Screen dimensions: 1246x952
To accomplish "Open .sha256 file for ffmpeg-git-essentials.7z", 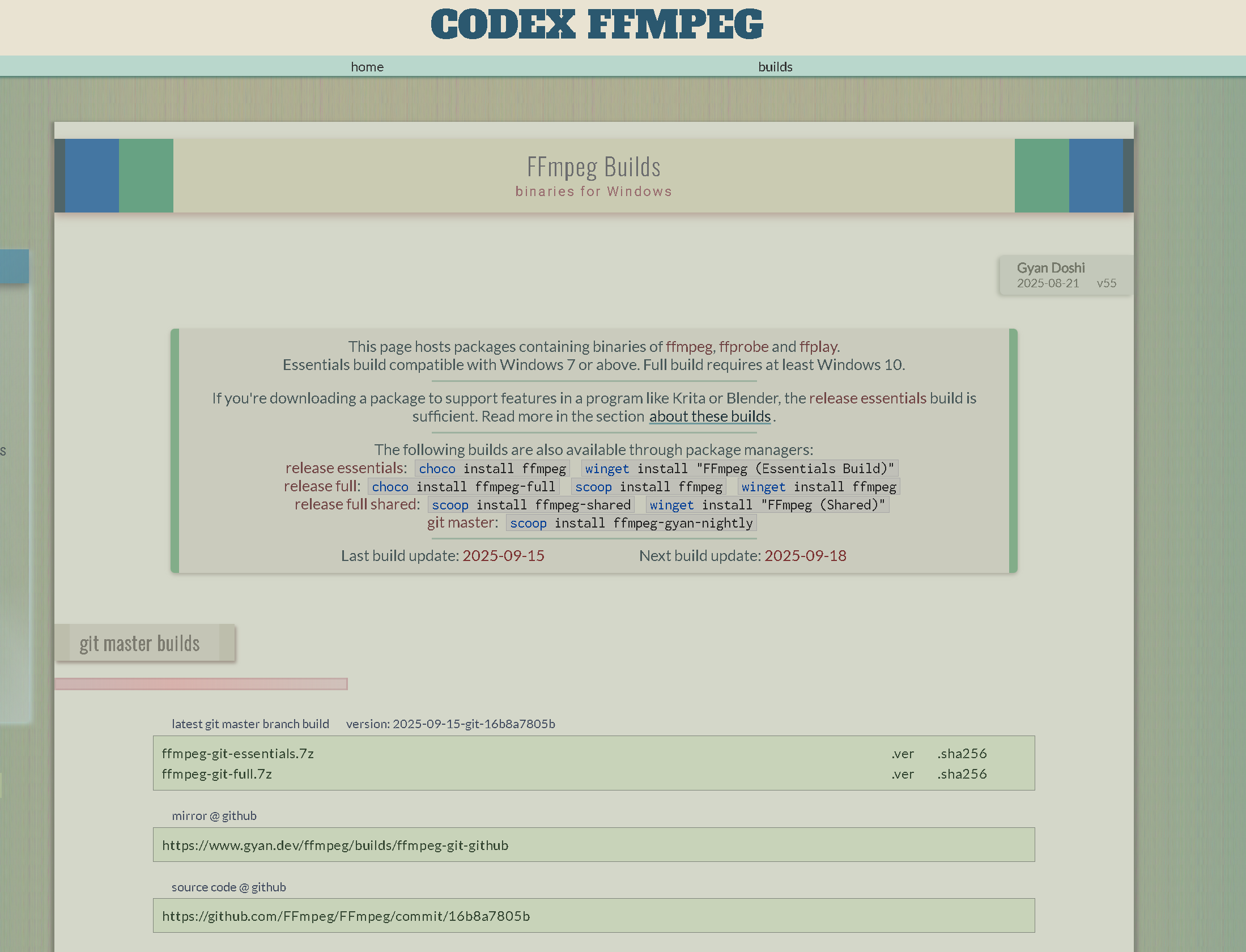I will point(962,754).
